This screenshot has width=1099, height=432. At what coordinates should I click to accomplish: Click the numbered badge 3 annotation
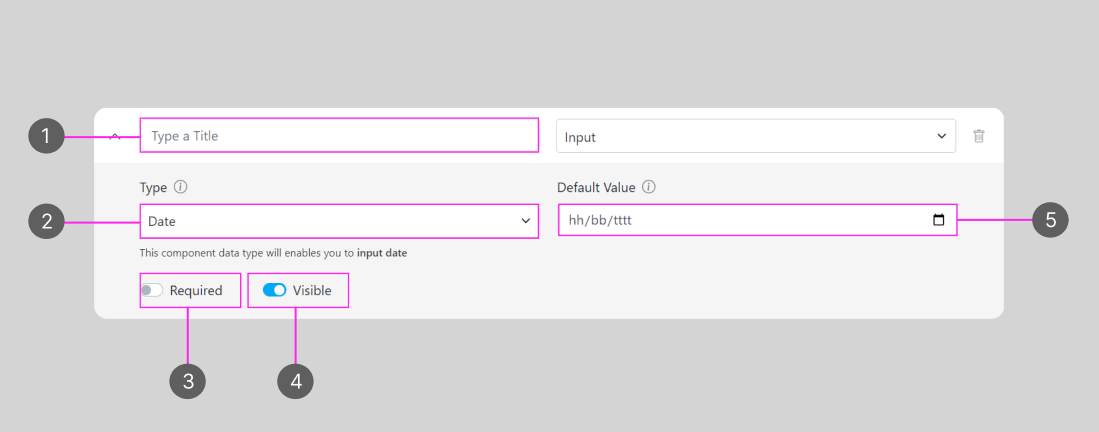click(x=187, y=381)
